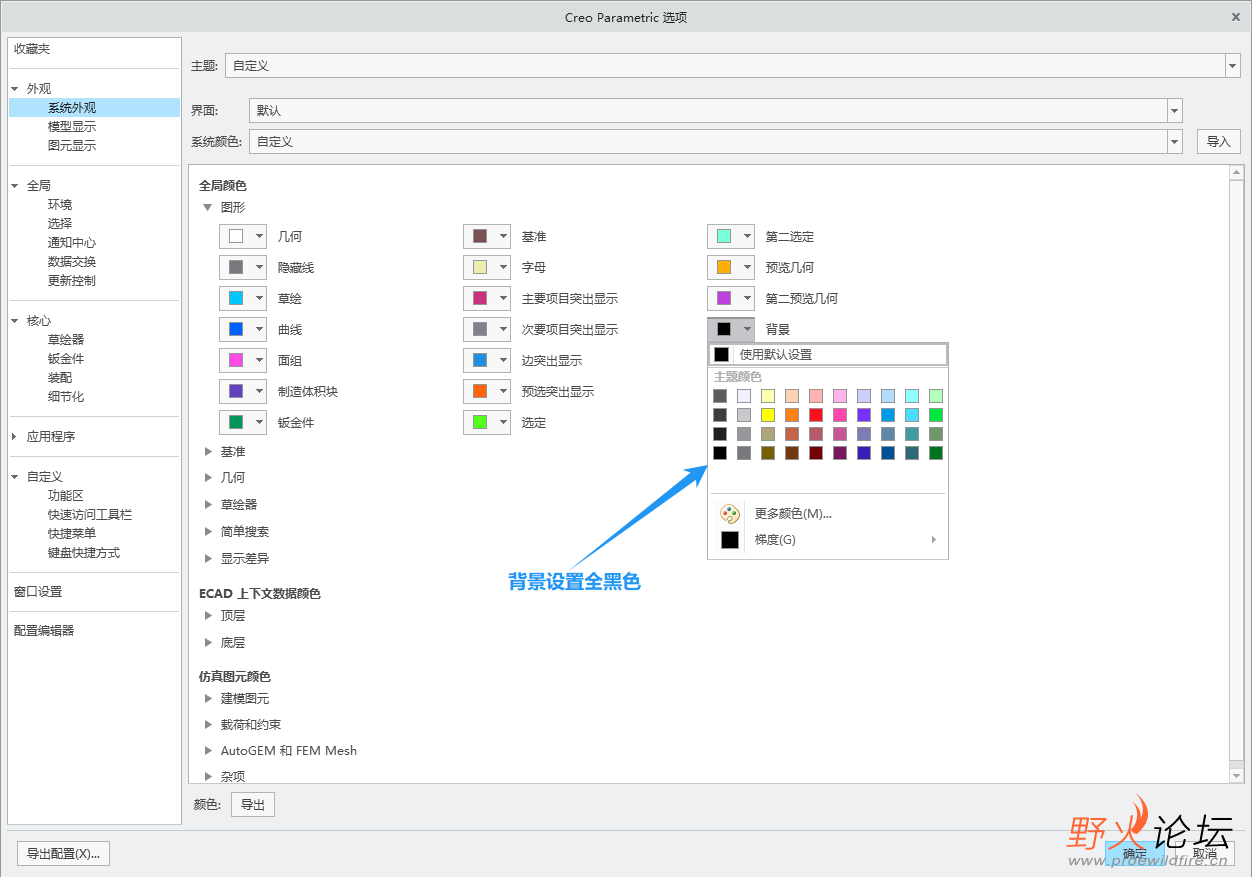Viewport: 1252px width, 877px height.
Task: Open the 曲线 blue color swatch
Action: point(243,330)
